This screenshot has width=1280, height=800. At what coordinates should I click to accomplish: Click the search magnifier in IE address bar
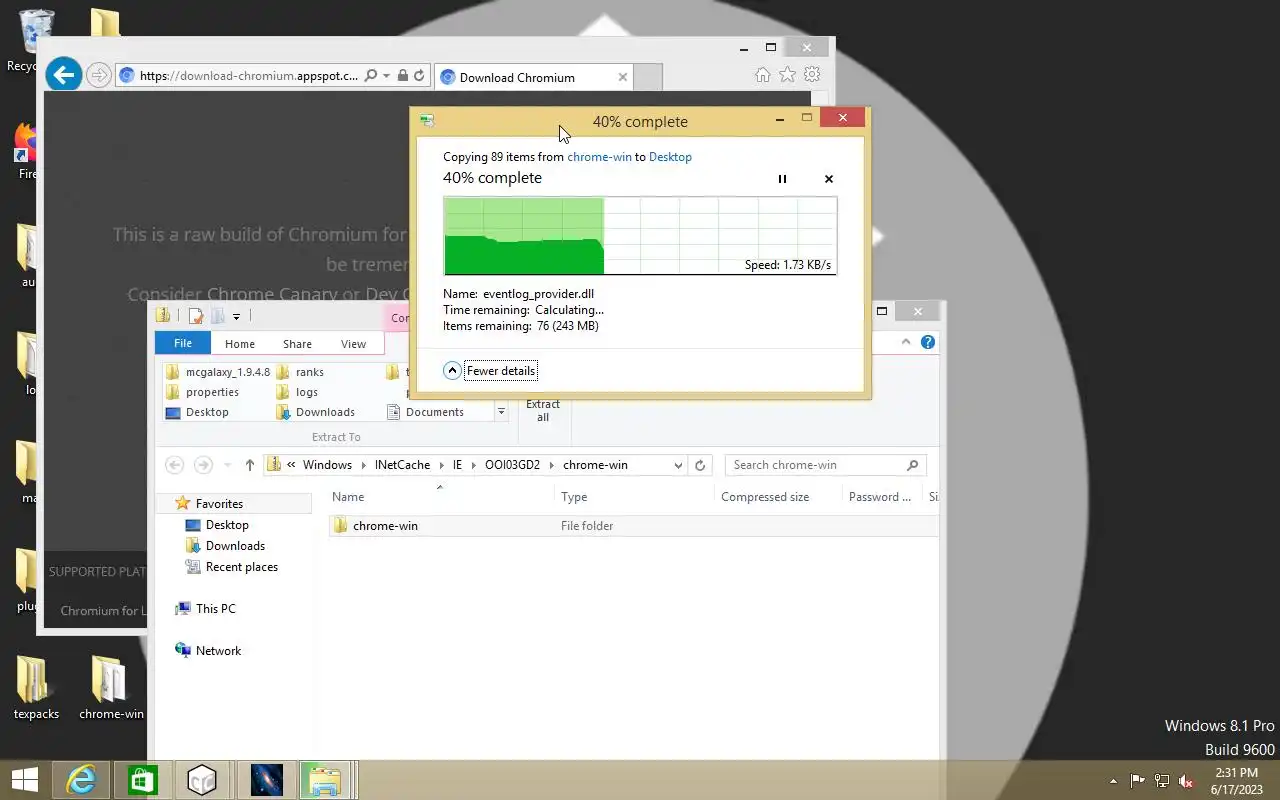tap(371, 75)
